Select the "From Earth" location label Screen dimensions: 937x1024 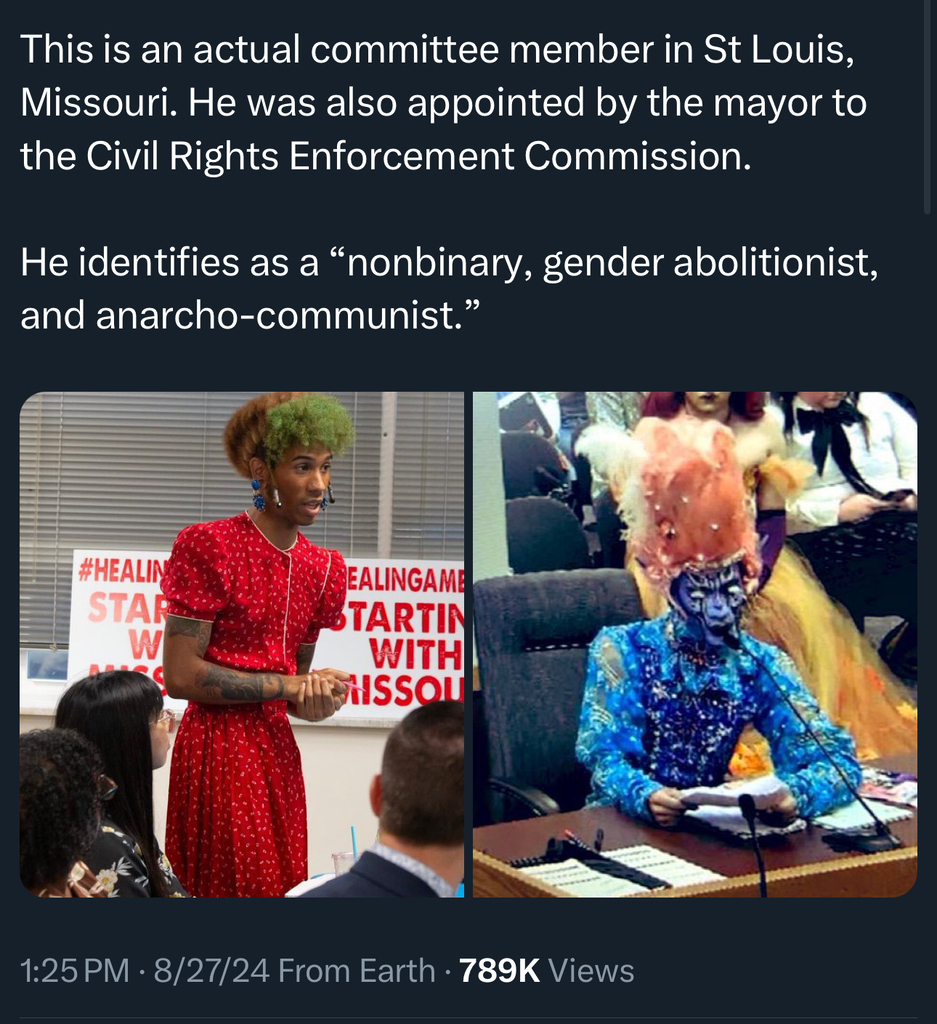357,970
